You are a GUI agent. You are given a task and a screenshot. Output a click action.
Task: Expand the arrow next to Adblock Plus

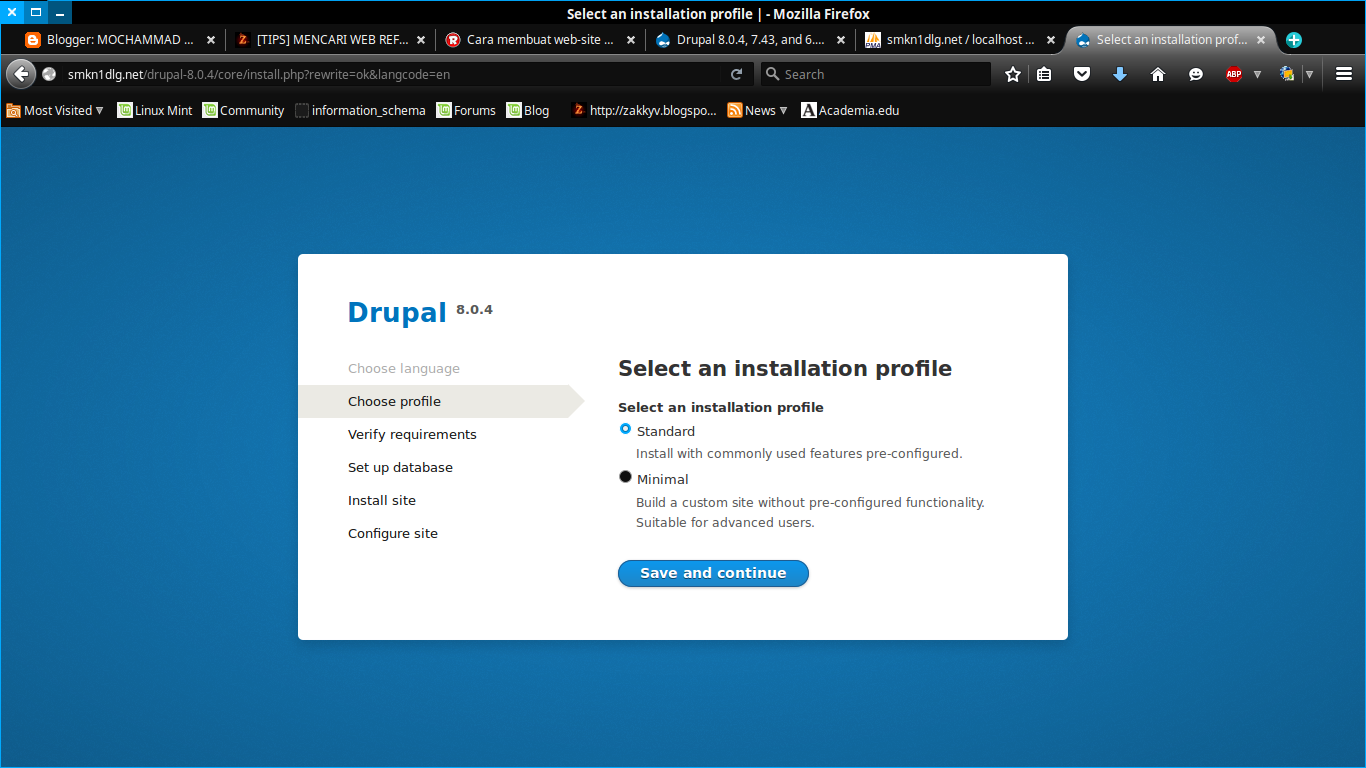pyautogui.click(x=1257, y=73)
